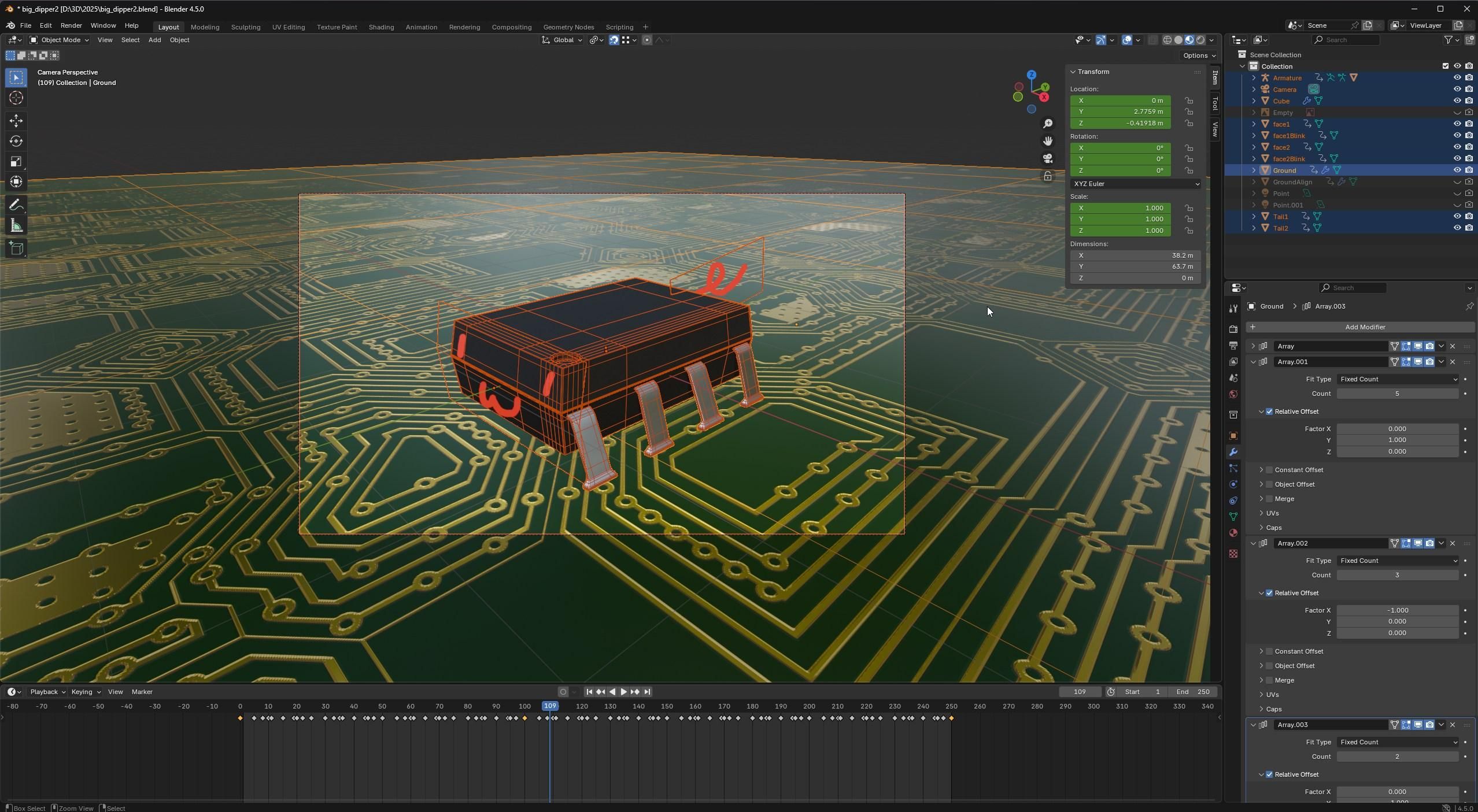Open the Options menu in the viewport header
This screenshot has width=1478, height=812.
point(1198,55)
